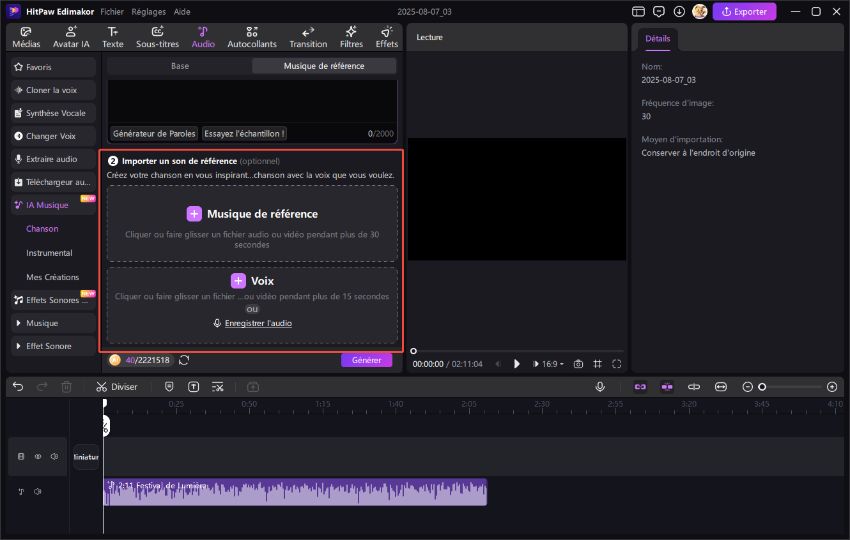
Task: Open the Aide menu
Action: point(182,11)
